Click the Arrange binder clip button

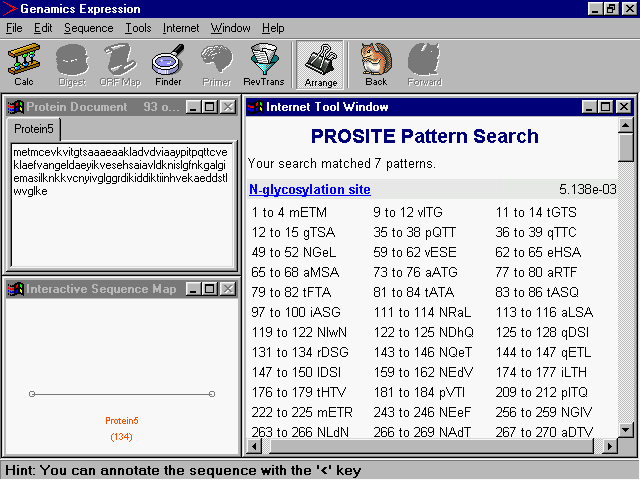pos(320,65)
